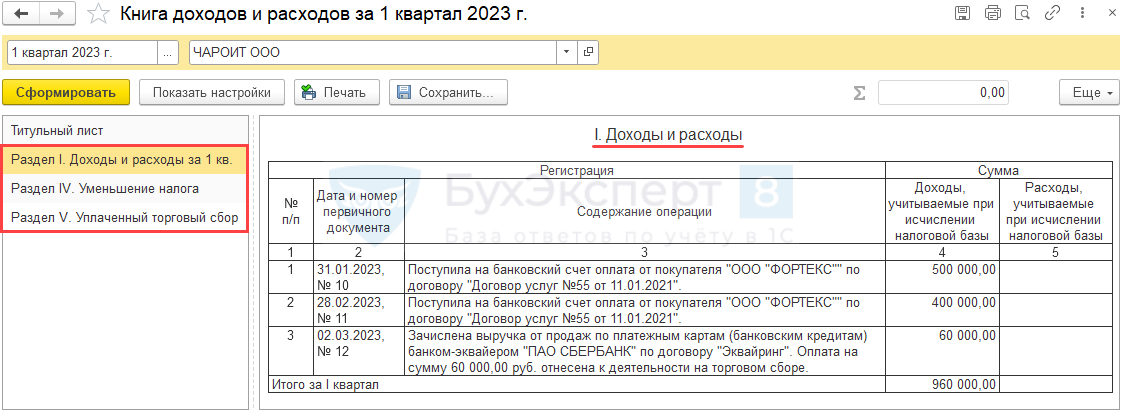Image resolution: width=1122 pixels, height=413 pixels.
Task: Click 'Итого за I квартал' row label
Action: tap(577, 384)
